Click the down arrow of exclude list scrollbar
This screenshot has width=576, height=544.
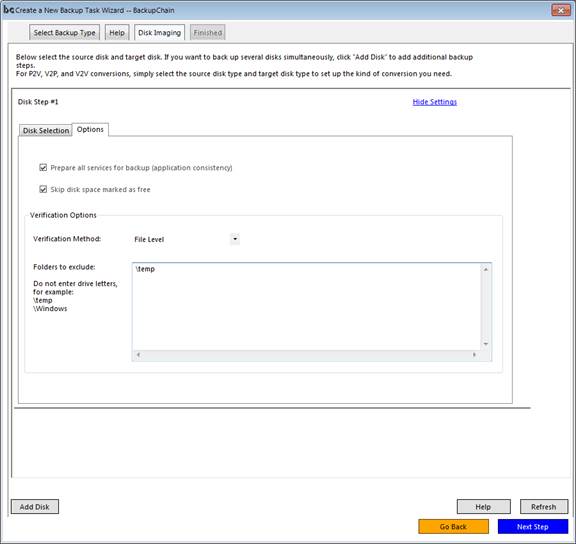[486, 344]
